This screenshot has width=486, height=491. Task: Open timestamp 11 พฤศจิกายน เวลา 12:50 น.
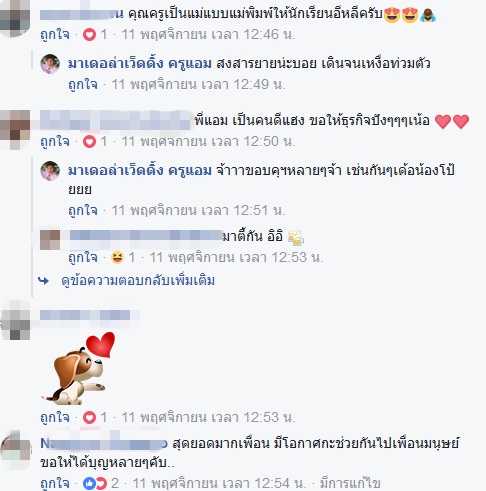(x=208, y=142)
